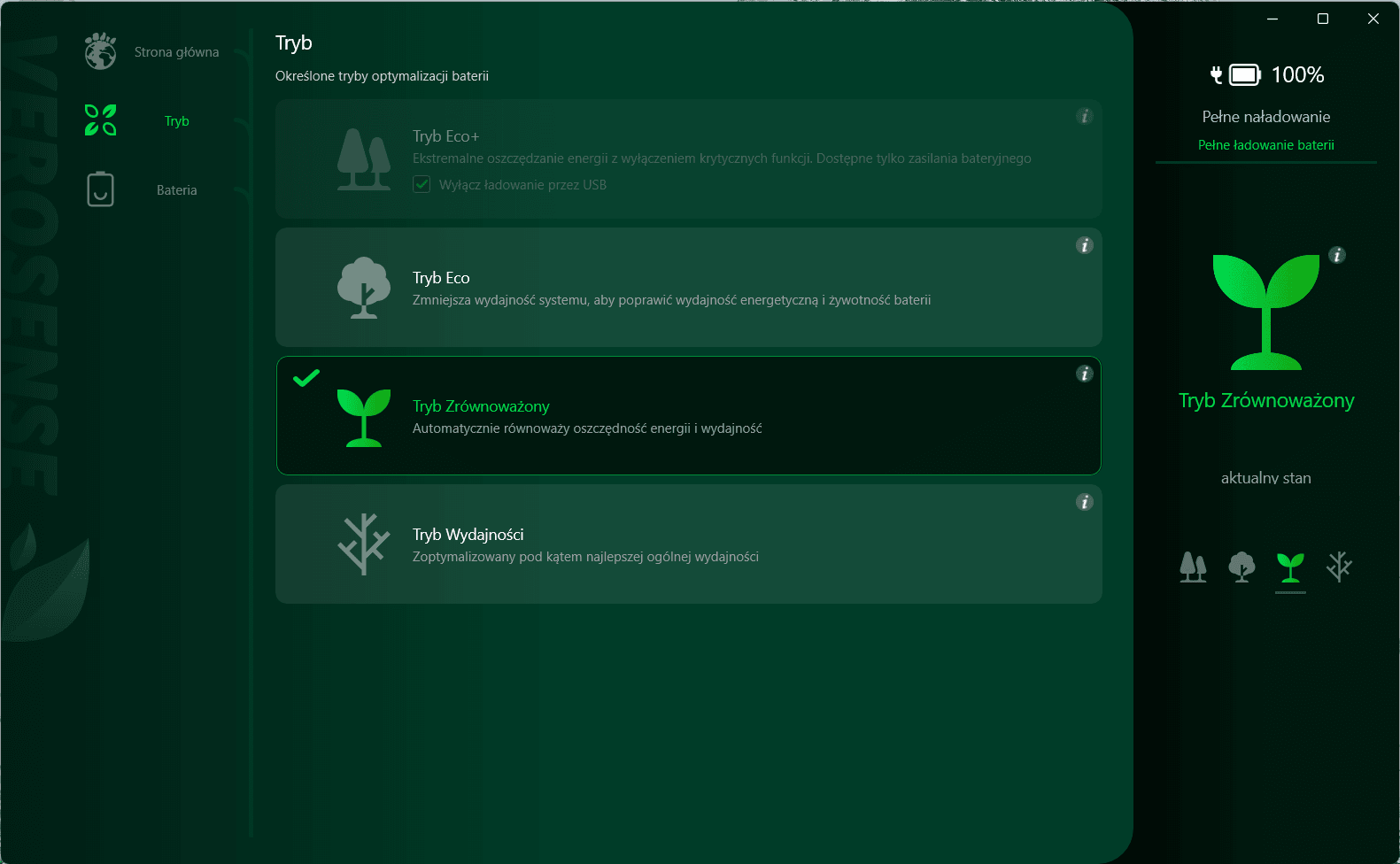Click info icon on Tryb Eco+ card
Image resolution: width=1400 pixels, height=864 pixels.
tap(1084, 116)
